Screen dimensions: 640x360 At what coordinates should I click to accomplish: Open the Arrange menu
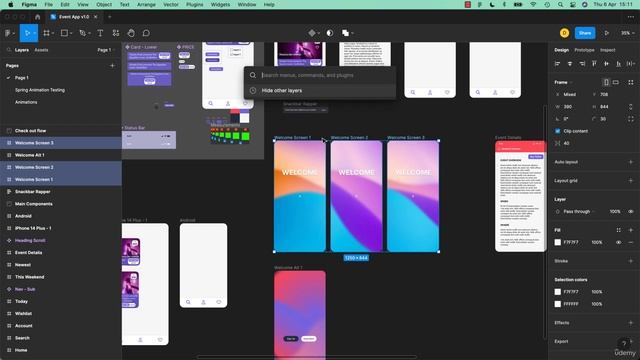click(146, 4)
